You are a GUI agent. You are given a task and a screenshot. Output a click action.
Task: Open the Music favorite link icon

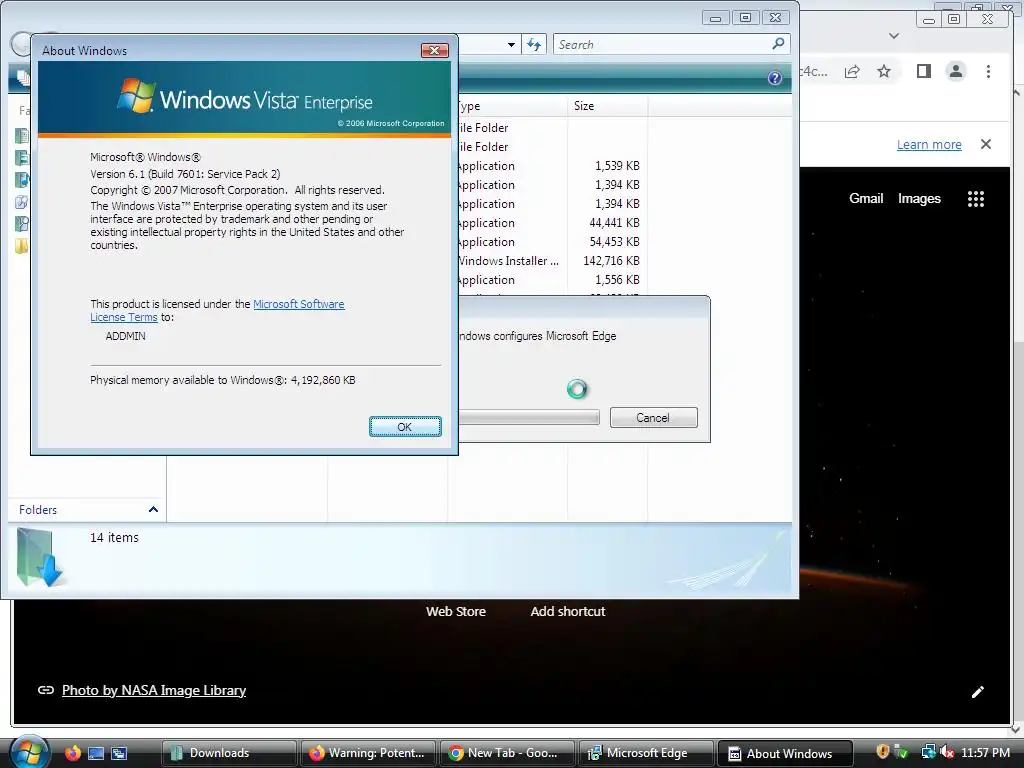22,179
